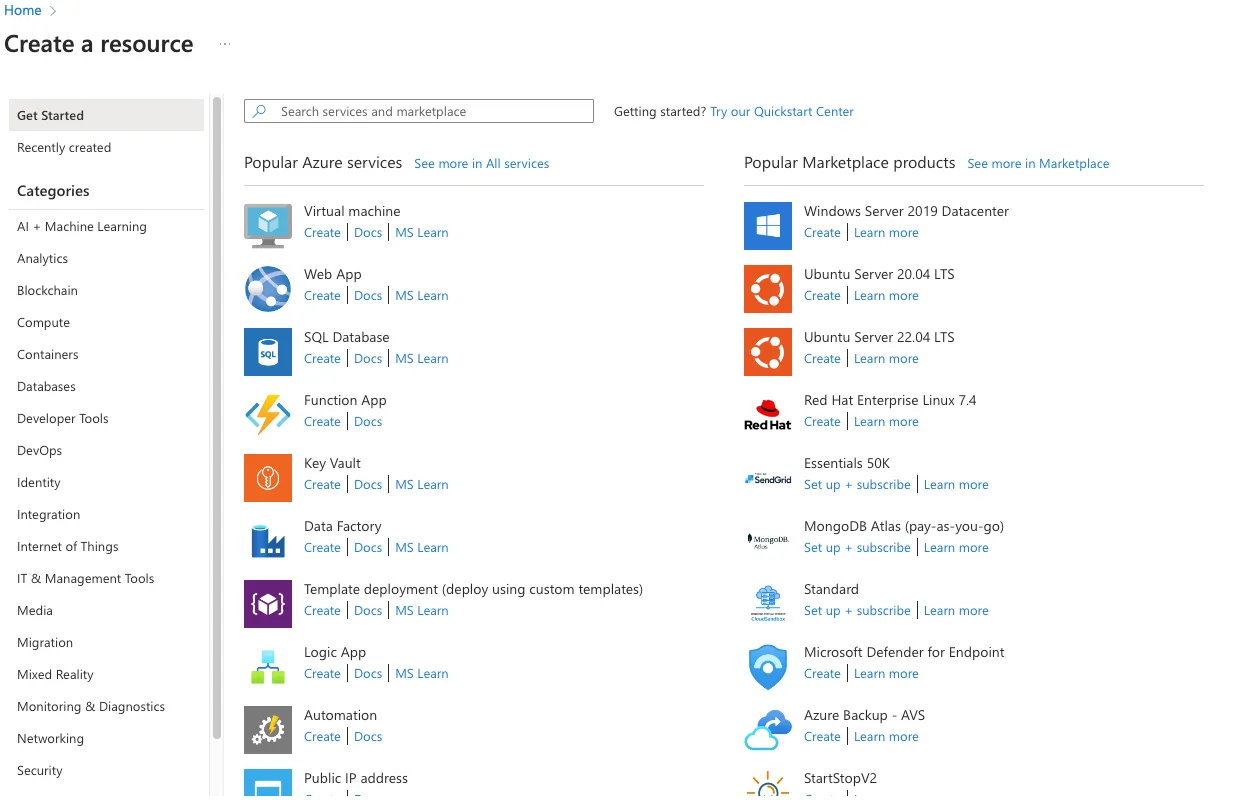Click Set up + subscribe for Essentials 50K
This screenshot has width=1242, height=800.
[857, 485]
